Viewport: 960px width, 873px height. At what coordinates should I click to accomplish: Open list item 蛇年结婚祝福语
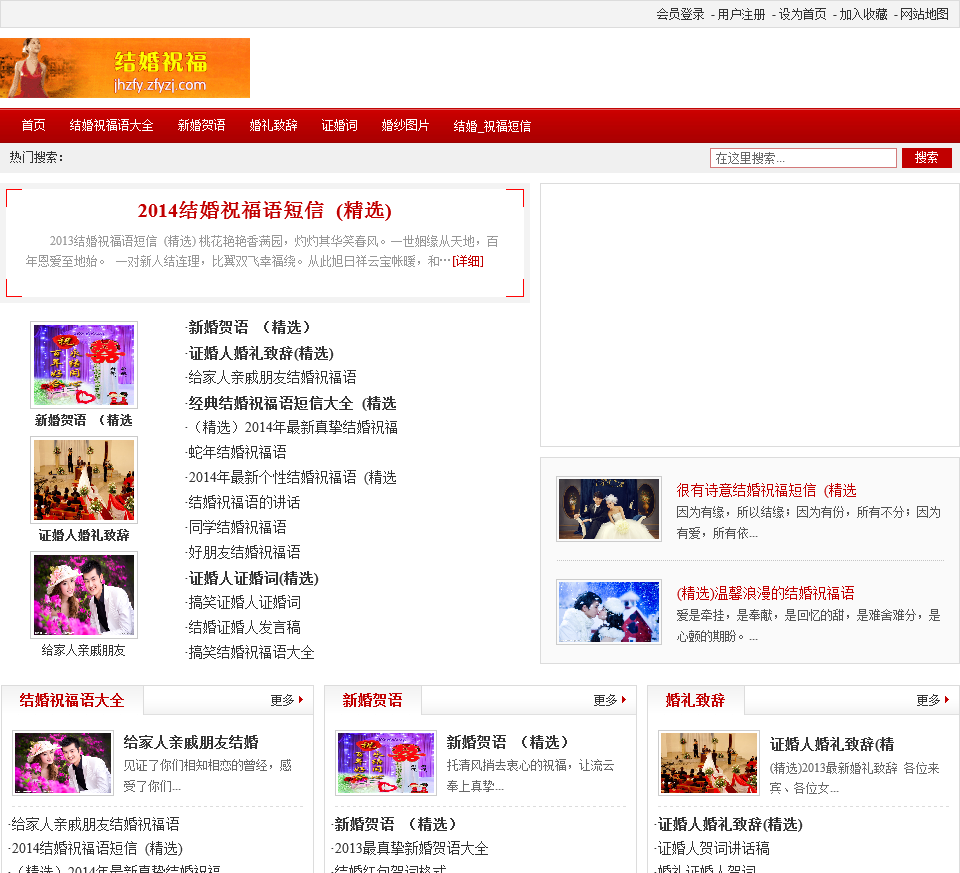pyautogui.click(x=237, y=452)
